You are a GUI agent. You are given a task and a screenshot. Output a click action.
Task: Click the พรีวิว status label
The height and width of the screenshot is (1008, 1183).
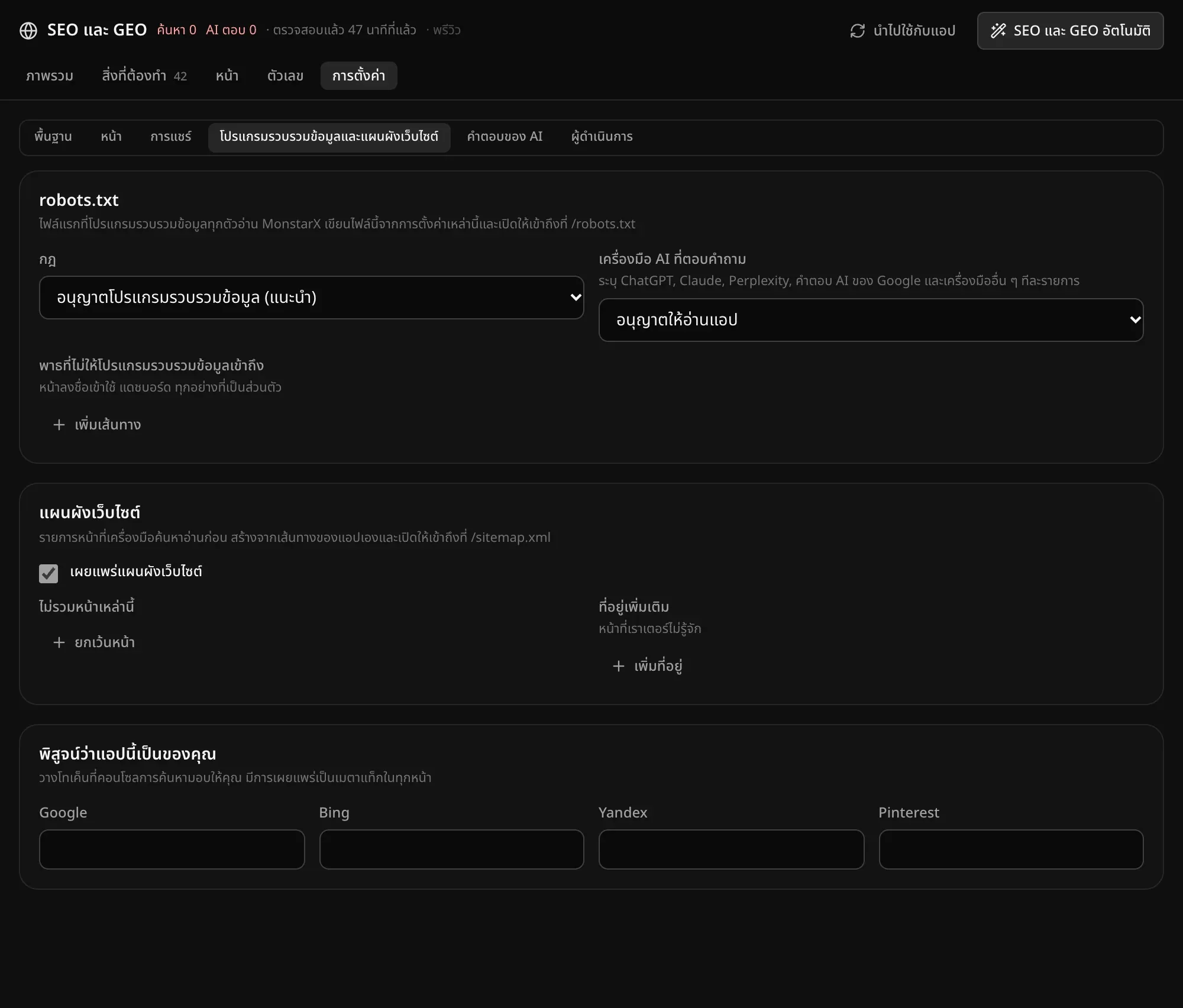point(447,30)
